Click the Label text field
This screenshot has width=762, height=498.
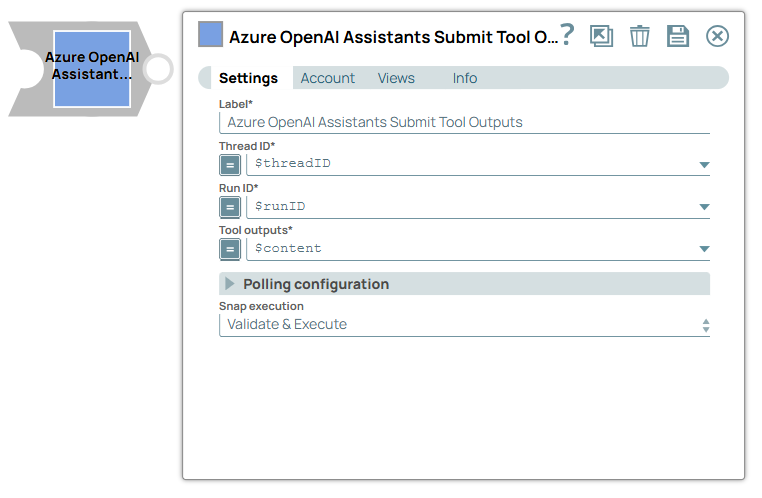(464, 122)
